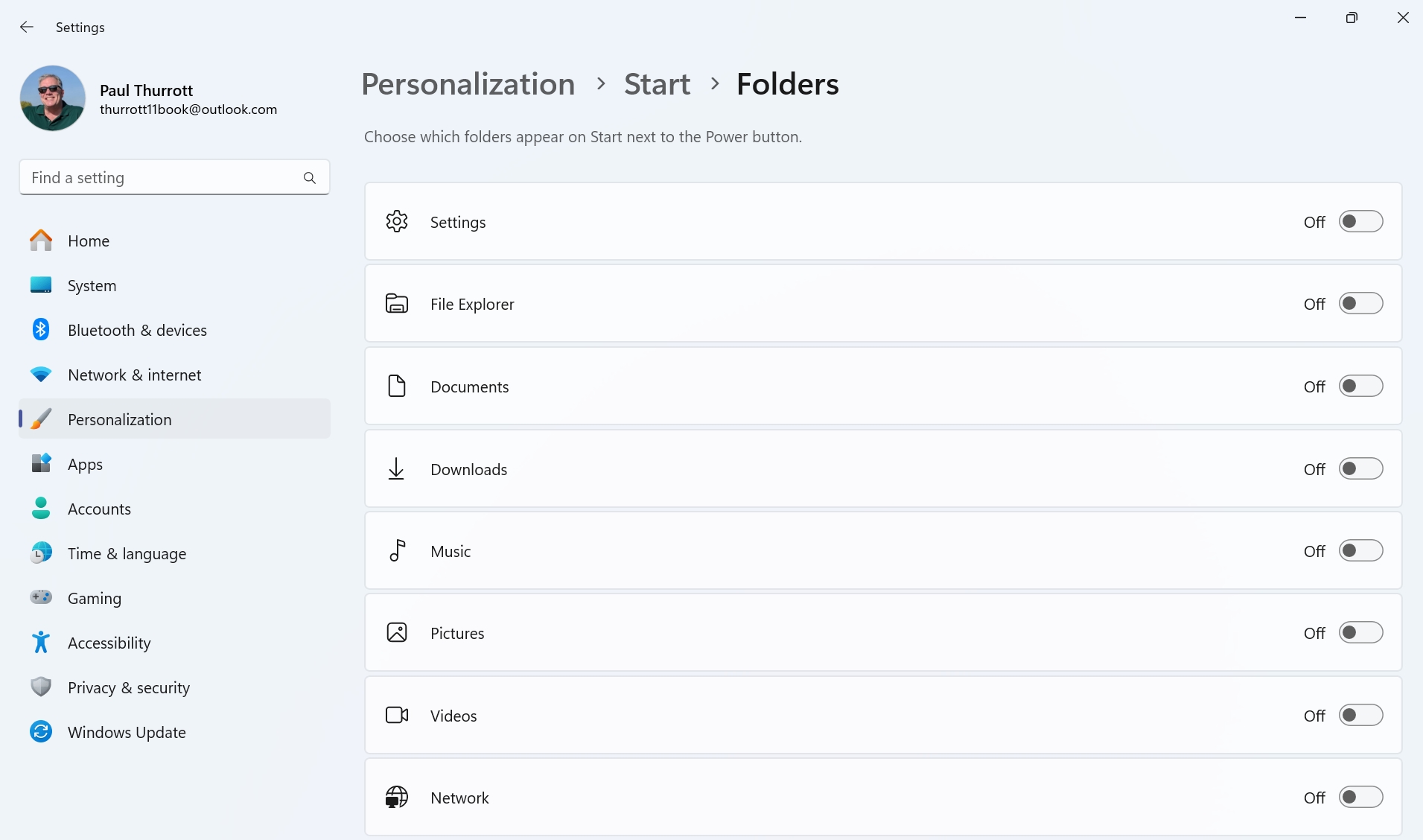
Task: Click the Time & language globe icon
Action: [41, 553]
